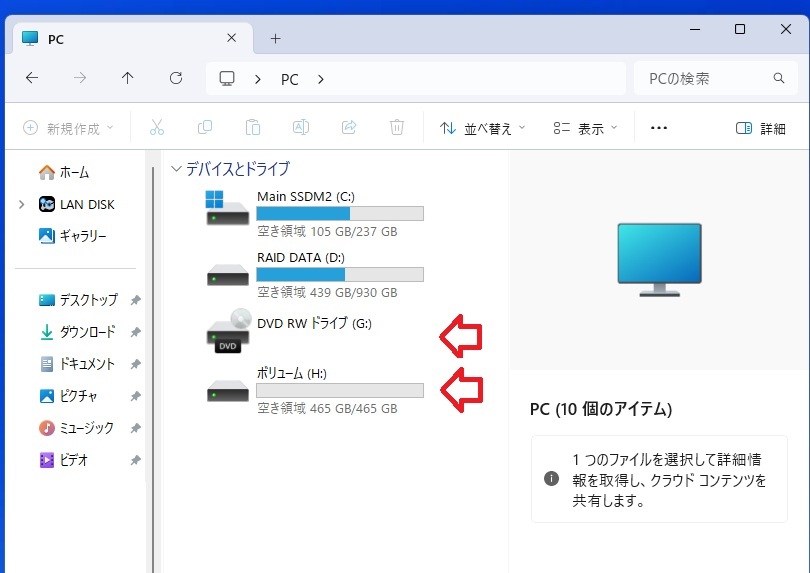Open ドキュメント in quick access

click(77, 364)
